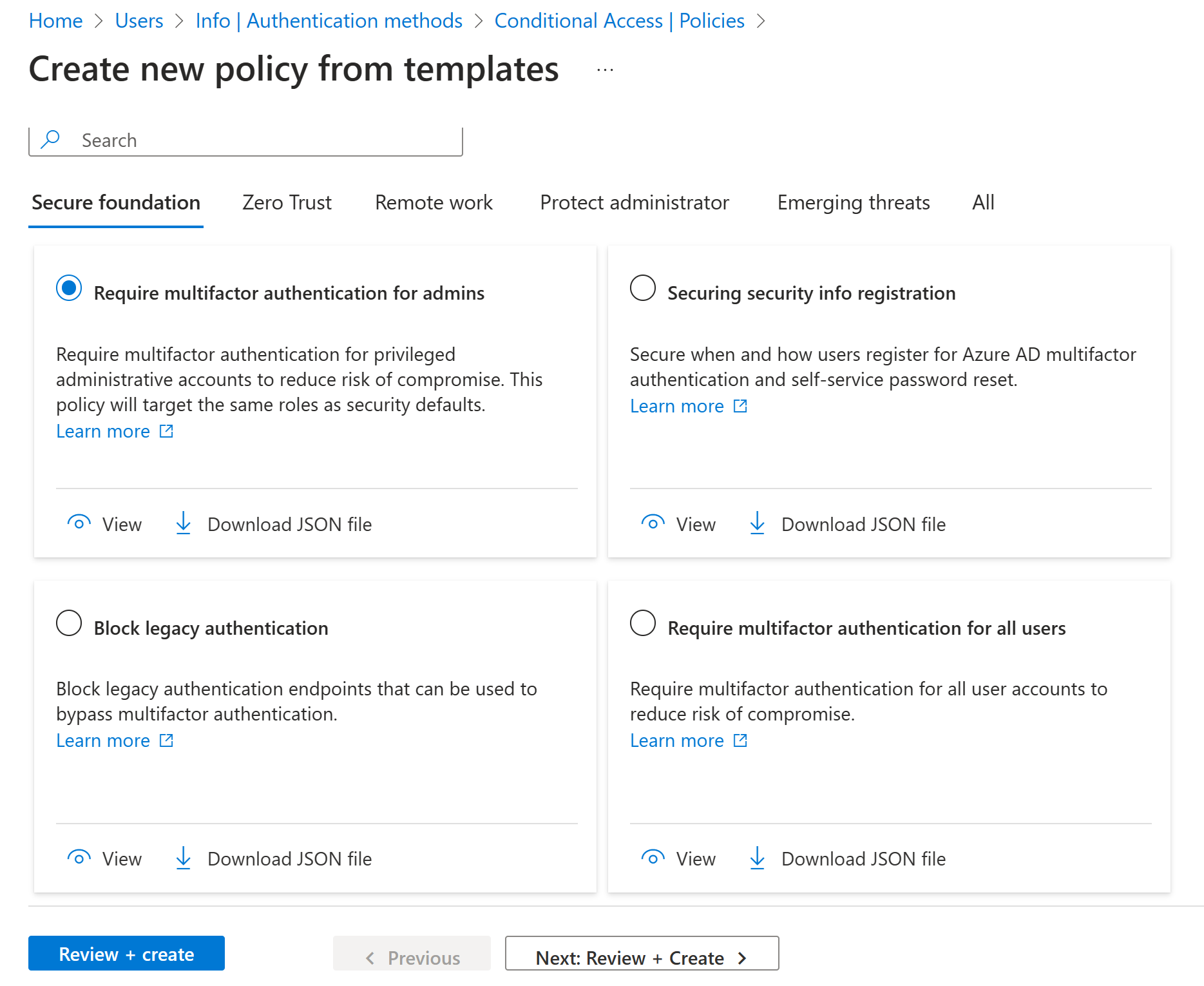The image size is (1204, 986).
Task: Click the Next: Review + Create chevron button
Action: pyautogui.click(x=642, y=956)
